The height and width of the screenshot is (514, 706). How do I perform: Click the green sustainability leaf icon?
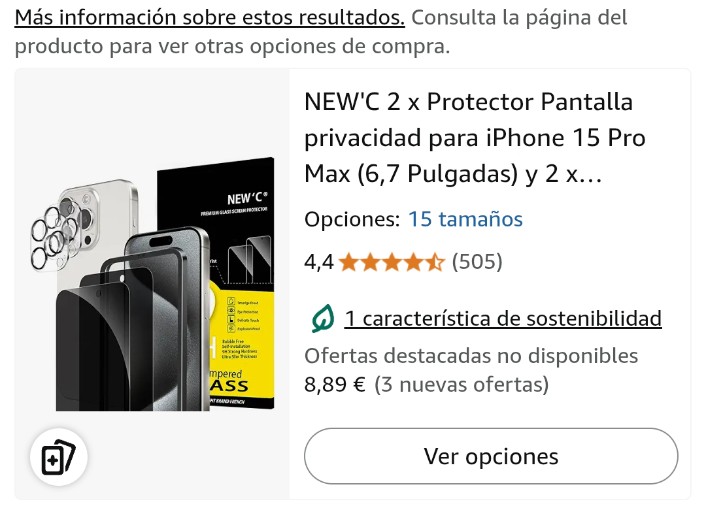click(x=323, y=319)
